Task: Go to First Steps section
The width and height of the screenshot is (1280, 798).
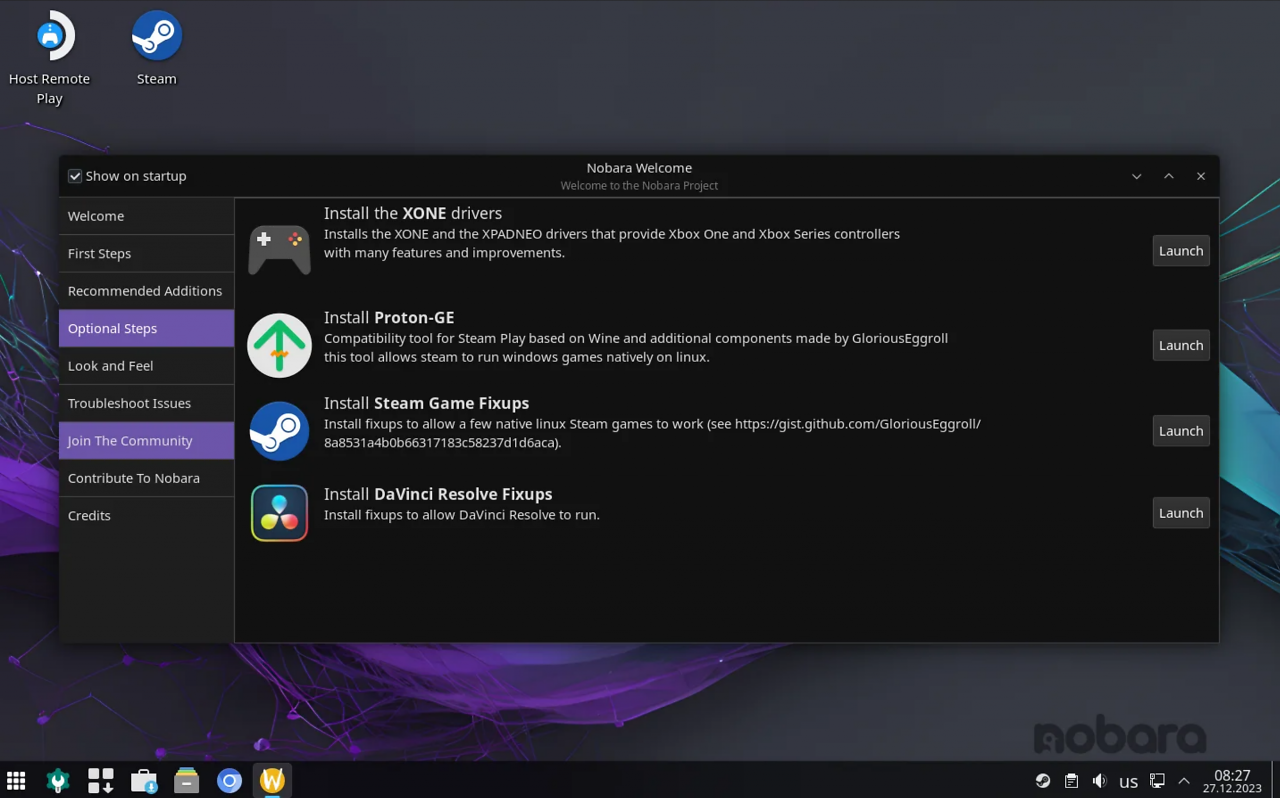Action: coord(146,253)
